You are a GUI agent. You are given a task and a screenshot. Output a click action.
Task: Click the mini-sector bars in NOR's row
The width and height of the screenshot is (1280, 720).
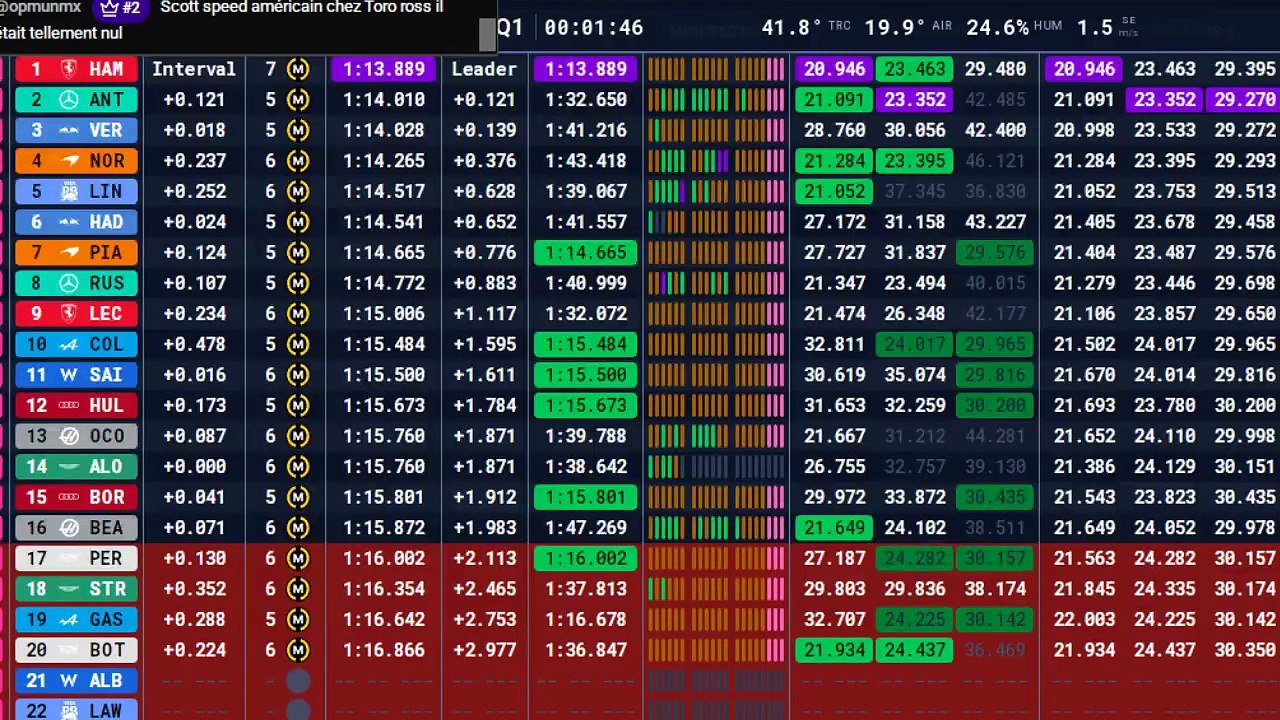[716, 161]
